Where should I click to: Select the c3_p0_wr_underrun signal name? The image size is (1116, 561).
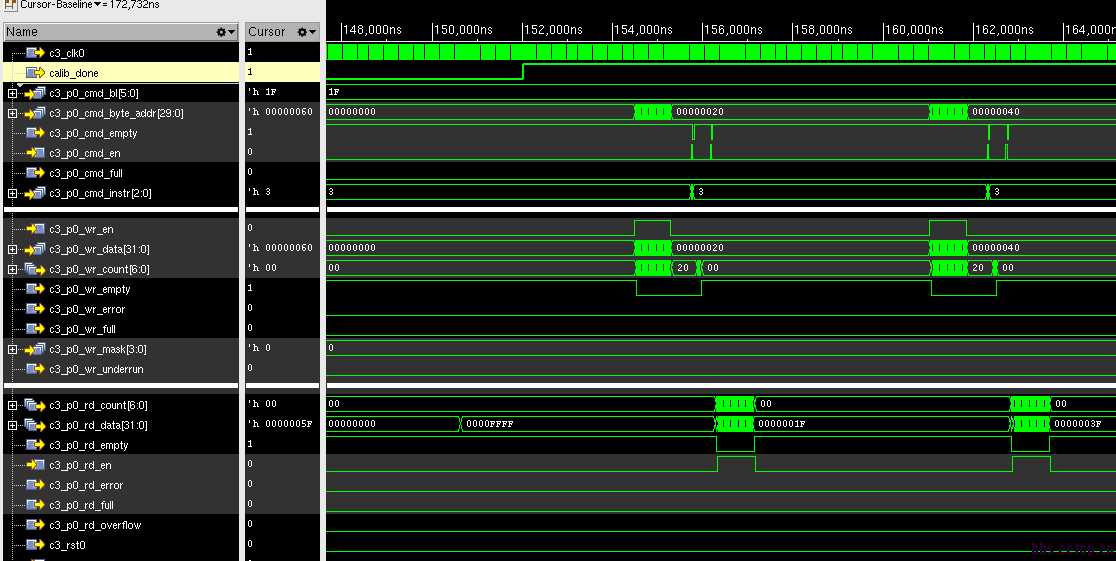pyautogui.click(x=96, y=369)
